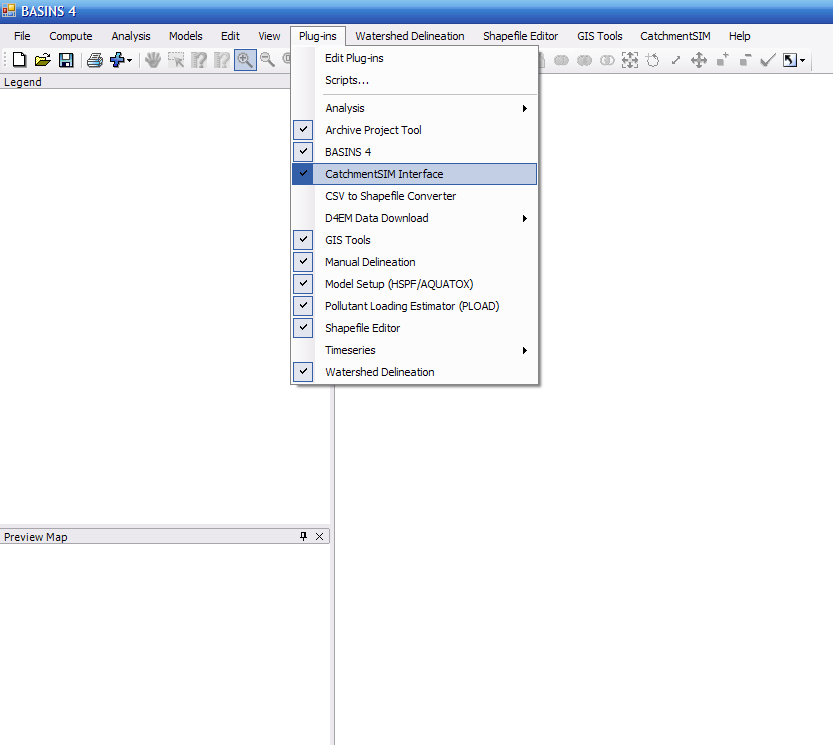Click the blue plus Add Layer icon
Image resolution: width=833 pixels, height=745 pixels.
pos(119,60)
